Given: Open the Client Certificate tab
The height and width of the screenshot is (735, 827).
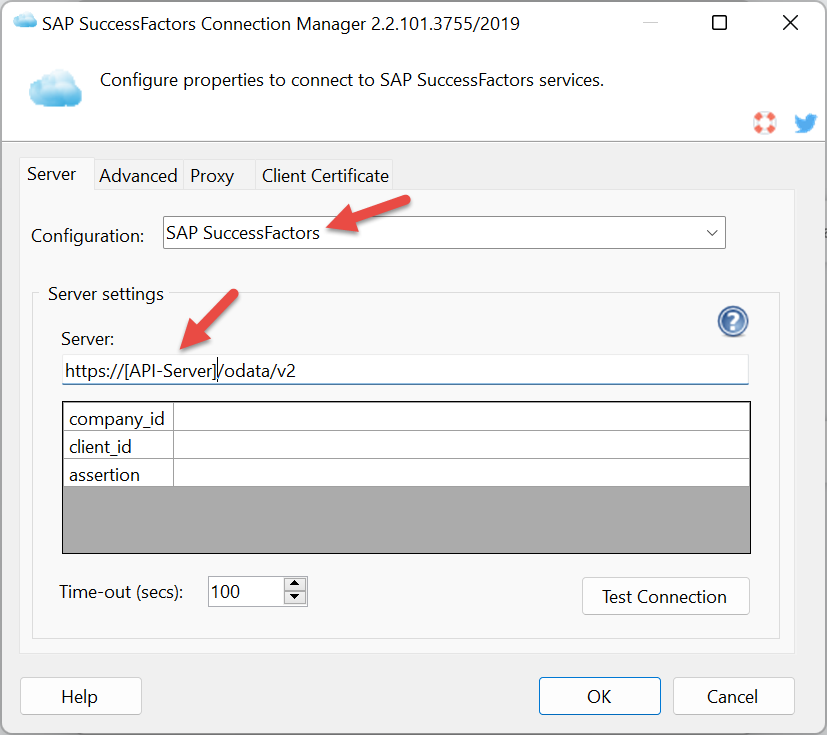Looking at the screenshot, I should (325, 176).
